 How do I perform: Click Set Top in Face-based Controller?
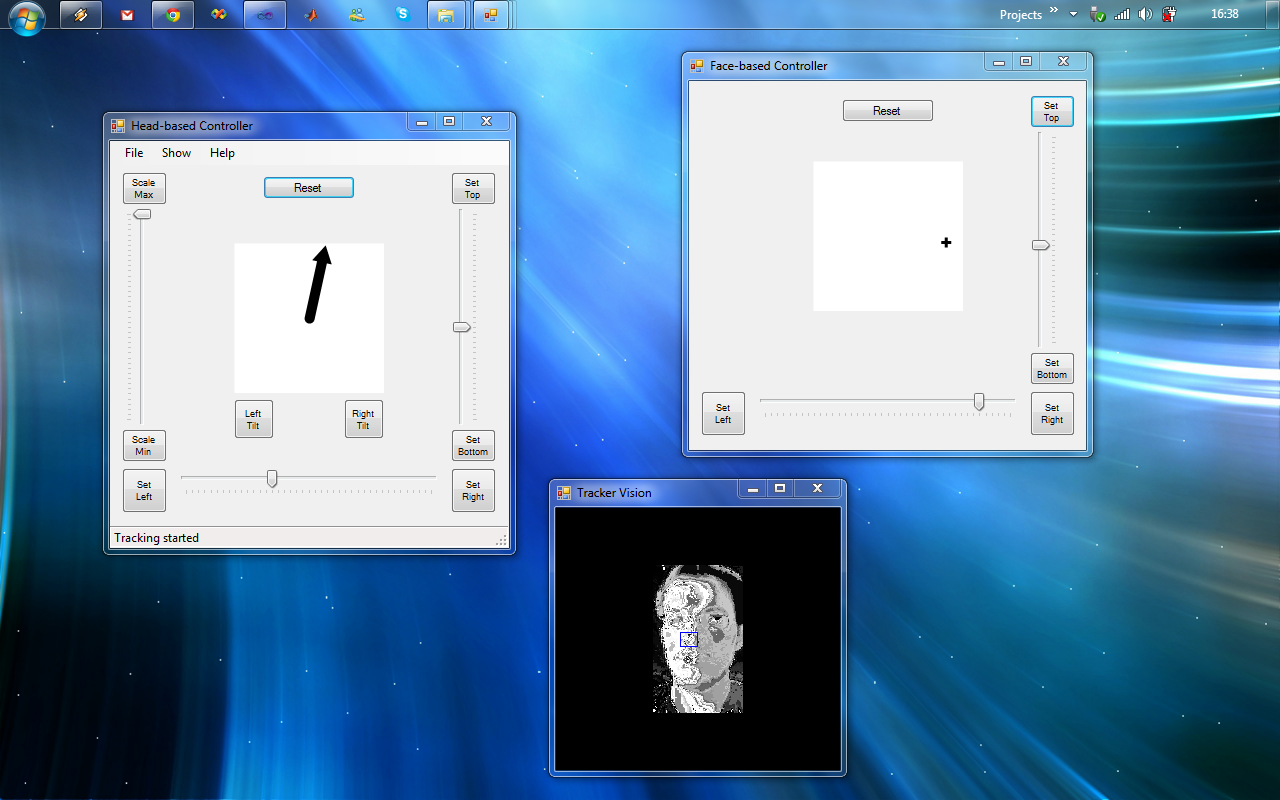[1051, 112]
